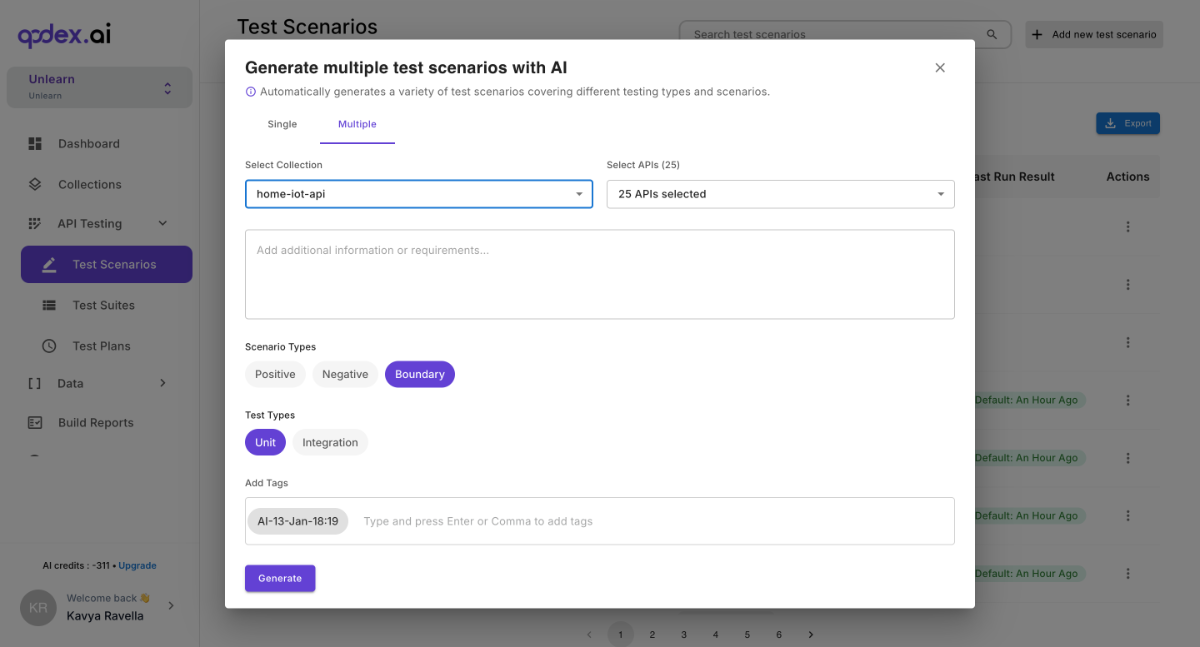This screenshot has height=647, width=1200.
Task: Click the Actions column header
Action: point(1128,177)
